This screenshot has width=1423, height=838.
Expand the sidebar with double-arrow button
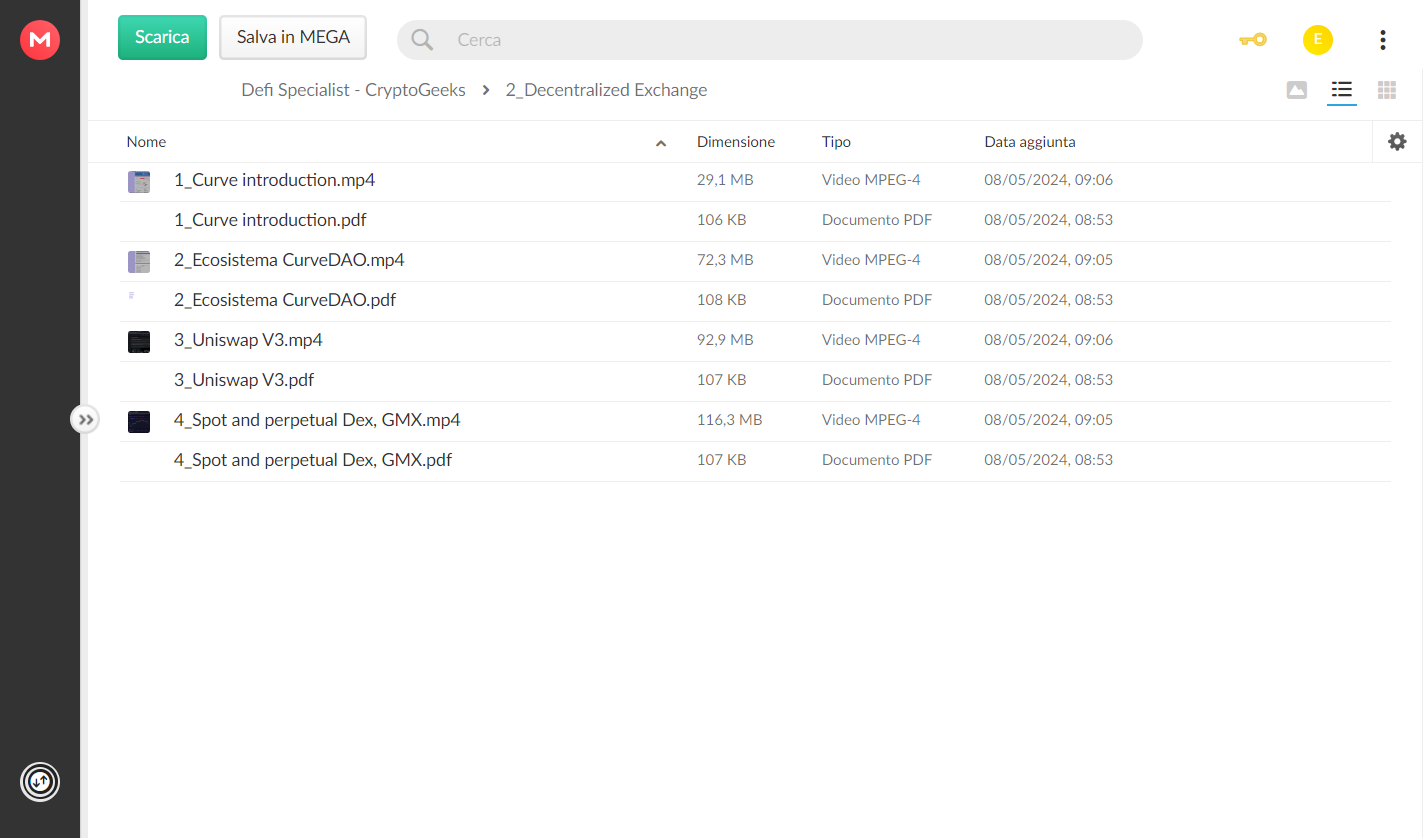85,420
